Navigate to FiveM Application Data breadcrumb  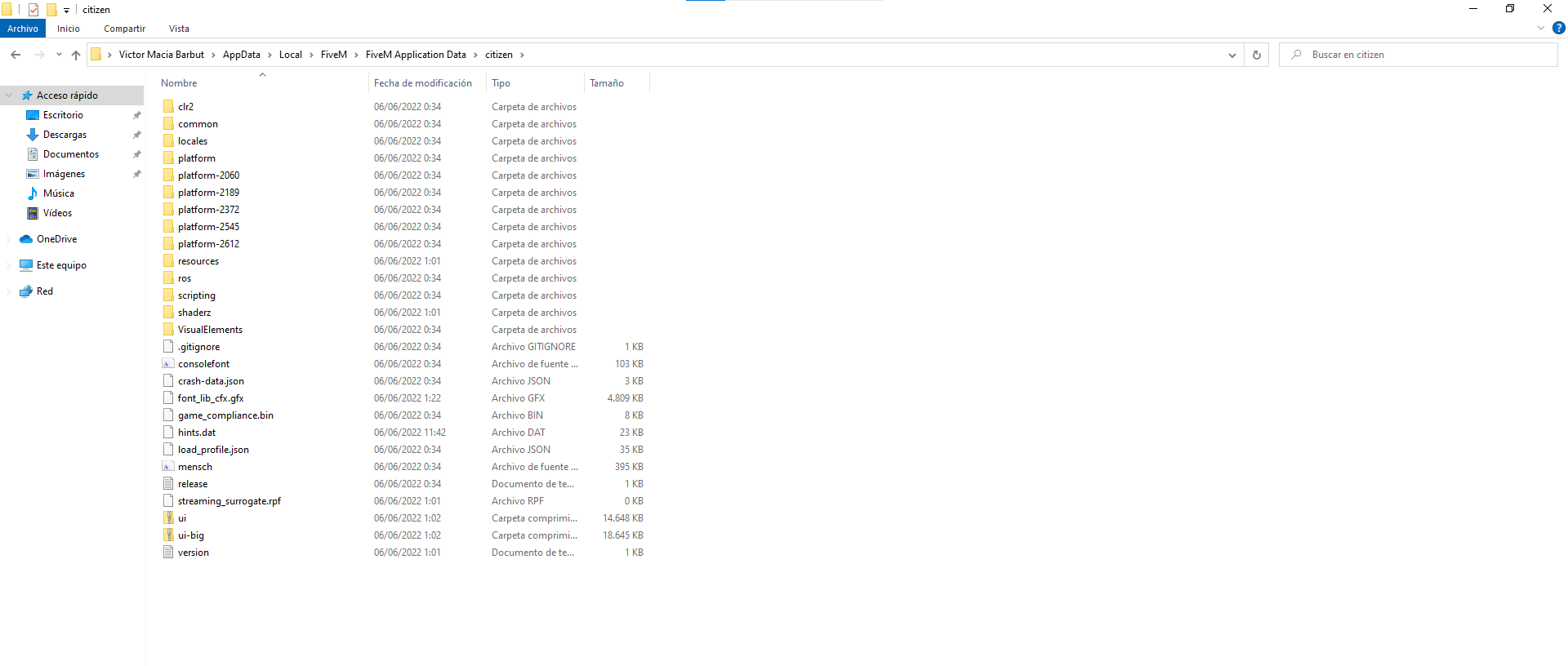point(416,55)
